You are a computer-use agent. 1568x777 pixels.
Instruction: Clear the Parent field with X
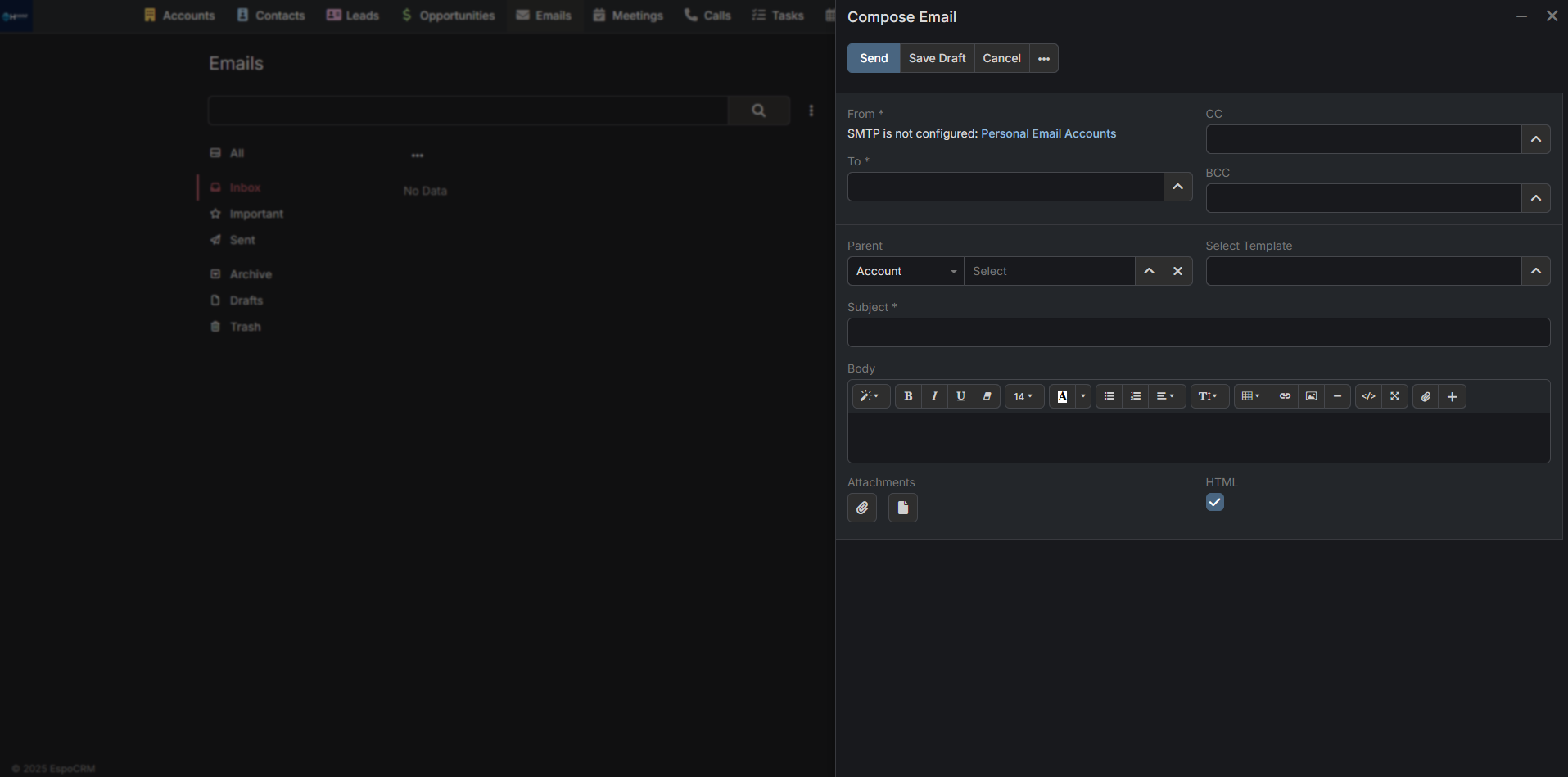point(1178,271)
